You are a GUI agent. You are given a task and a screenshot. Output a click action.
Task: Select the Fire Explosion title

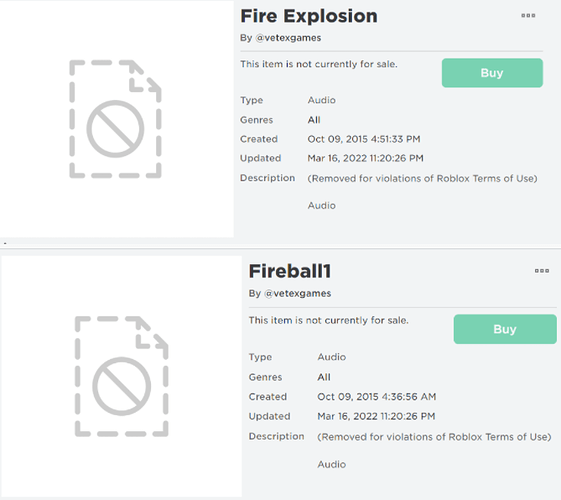coord(309,16)
